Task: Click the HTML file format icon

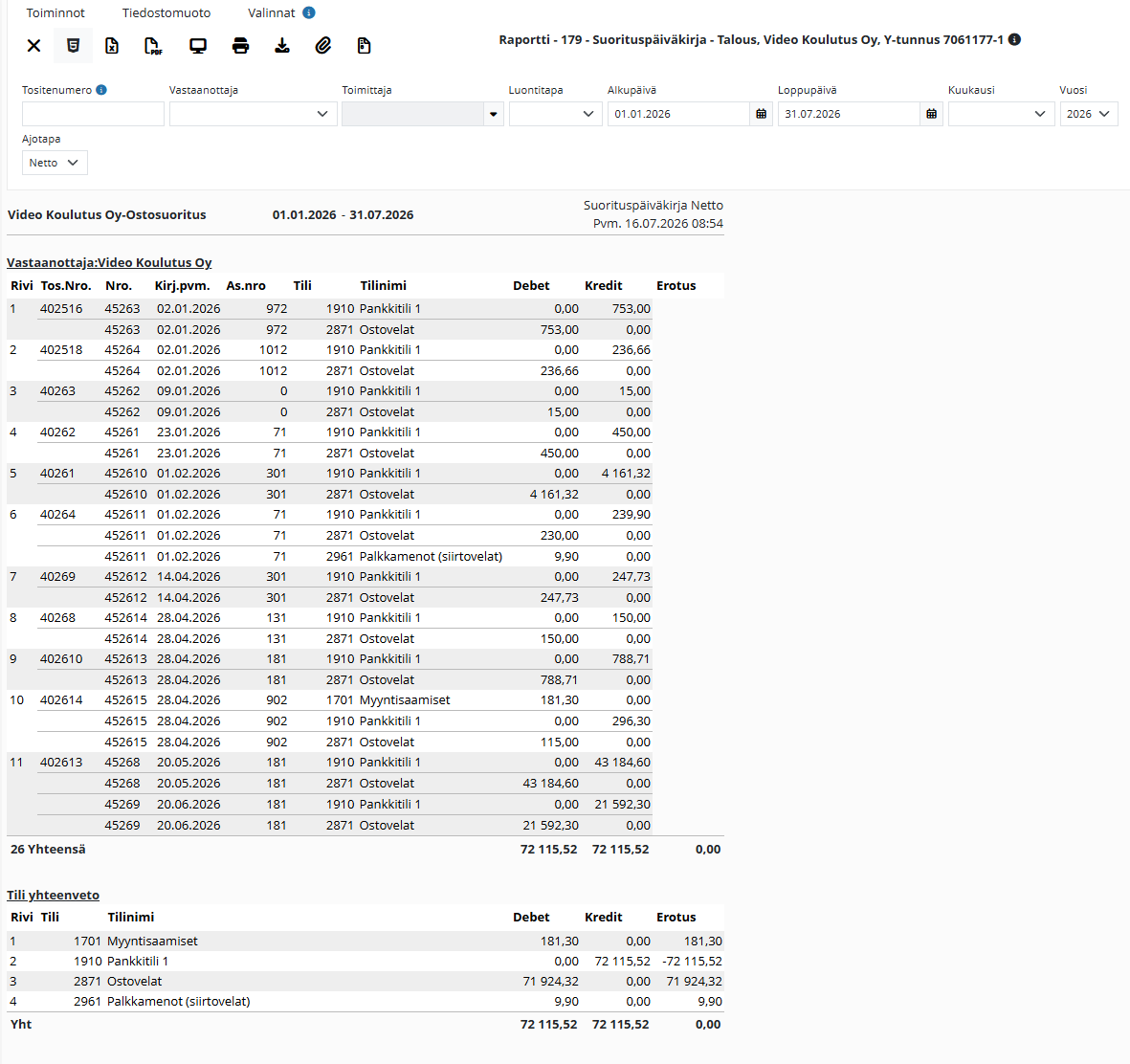Action: click(x=73, y=46)
